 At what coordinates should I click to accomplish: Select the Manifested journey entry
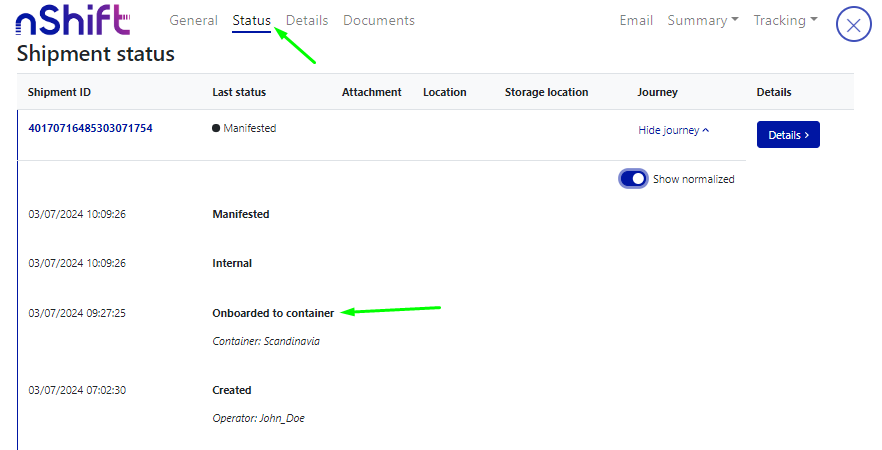pos(240,214)
